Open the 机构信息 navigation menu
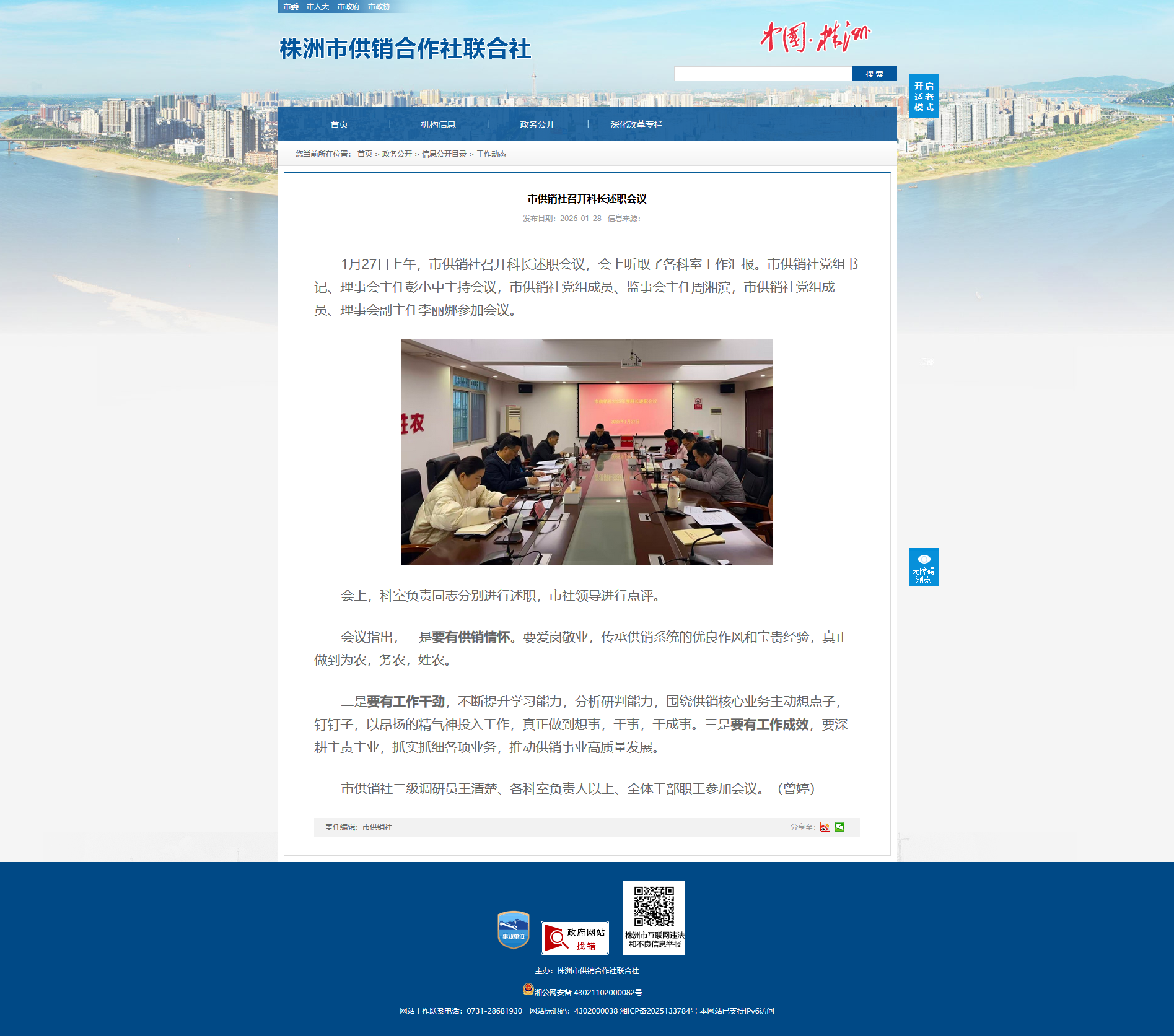The width and height of the screenshot is (1174, 1036). (438, 124)
